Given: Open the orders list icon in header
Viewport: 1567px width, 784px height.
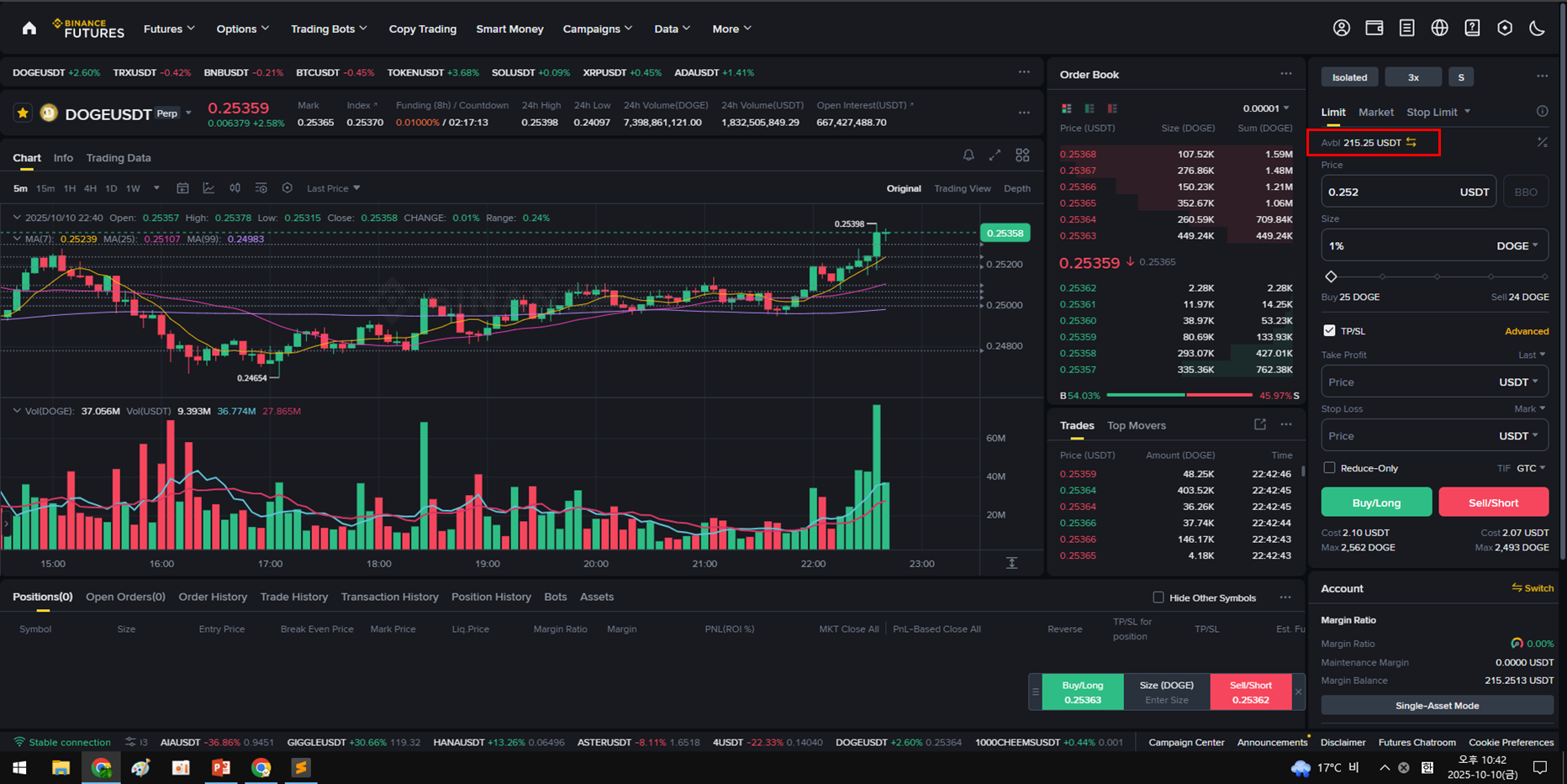Looking at the screenshot, I should [1406, 28].
